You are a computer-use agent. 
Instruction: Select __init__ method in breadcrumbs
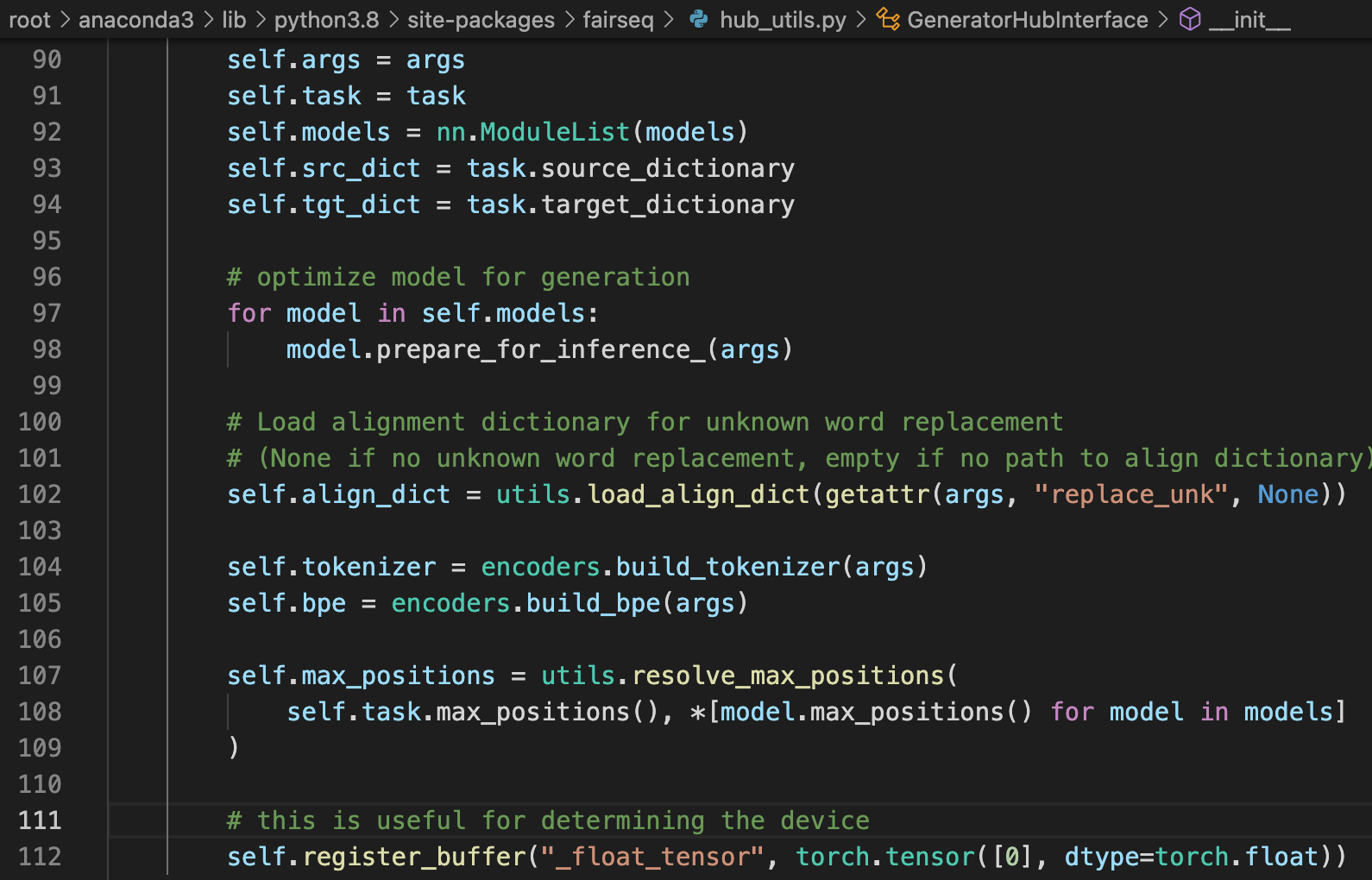(x=1249, y=19)
